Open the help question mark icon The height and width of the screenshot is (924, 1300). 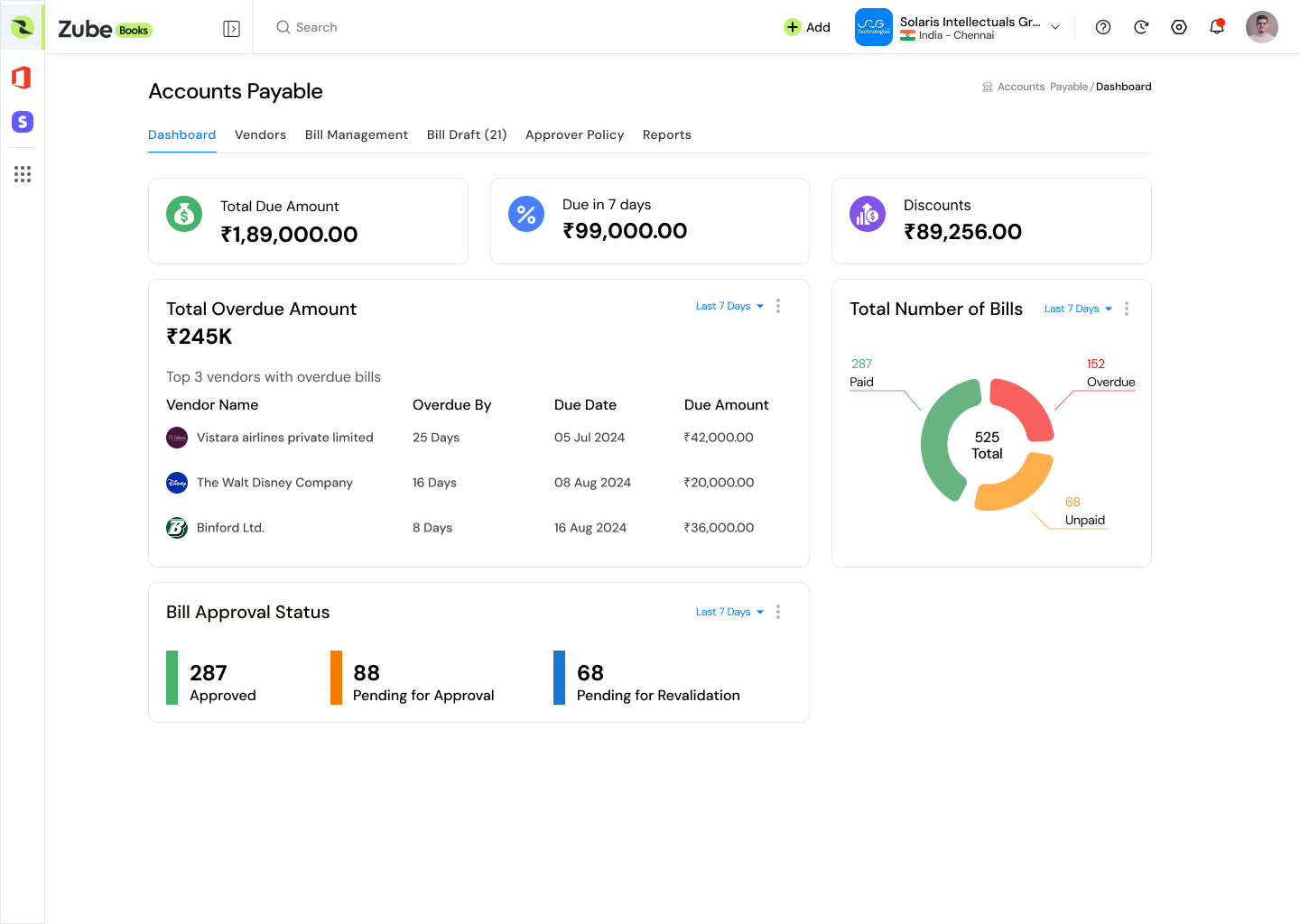click(x=1103, y=27)
